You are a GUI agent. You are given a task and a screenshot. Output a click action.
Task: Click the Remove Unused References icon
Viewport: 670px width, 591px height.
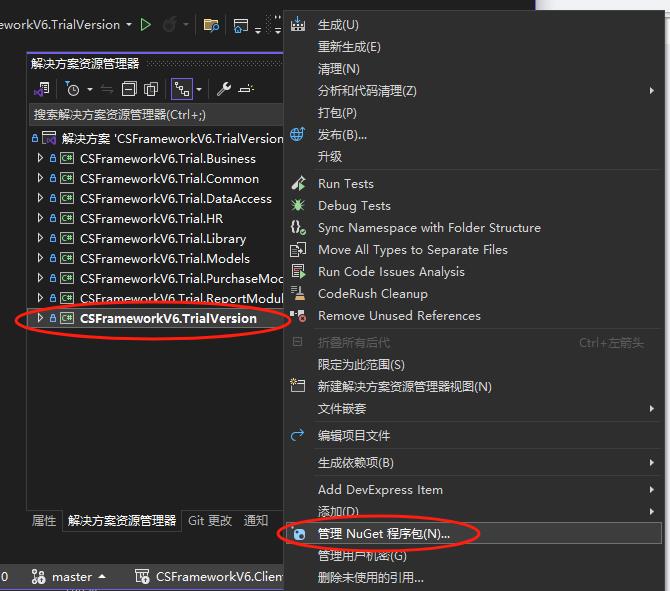coord(298,315)
